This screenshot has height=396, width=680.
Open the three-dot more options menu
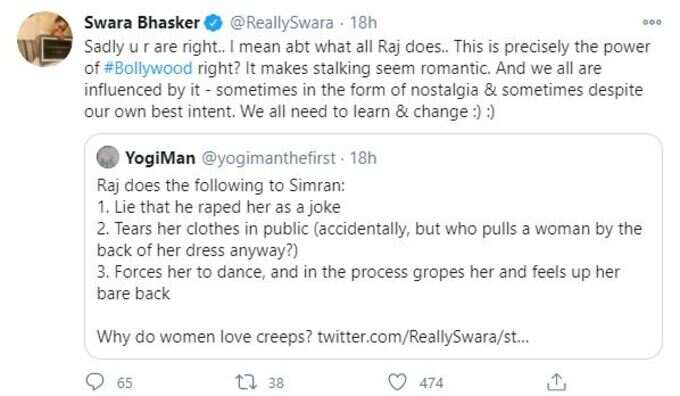(x=652, y=22)
